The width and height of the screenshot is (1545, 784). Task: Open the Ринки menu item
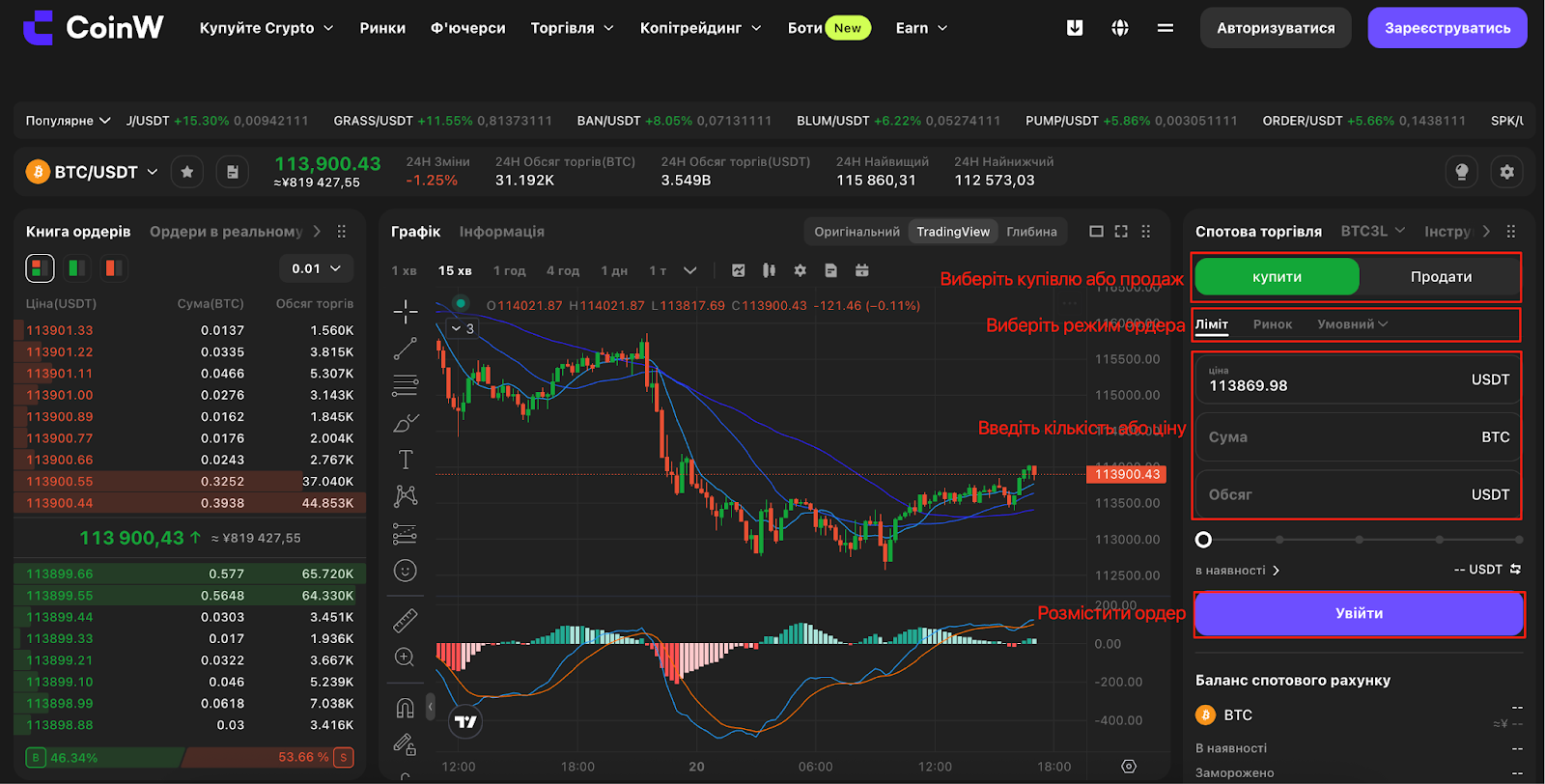point(382,28)
